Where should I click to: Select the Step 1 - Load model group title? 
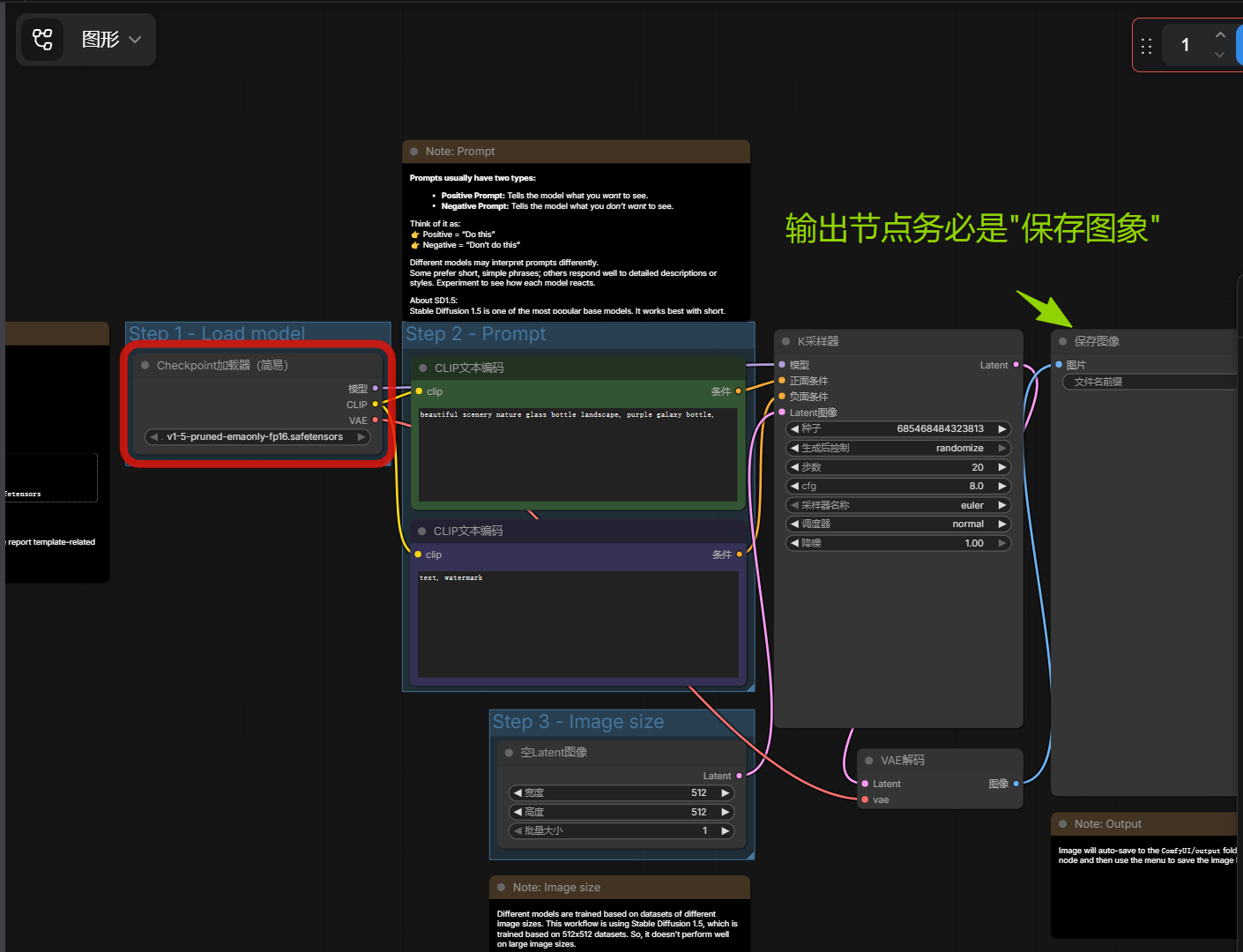tap(217, 334)
